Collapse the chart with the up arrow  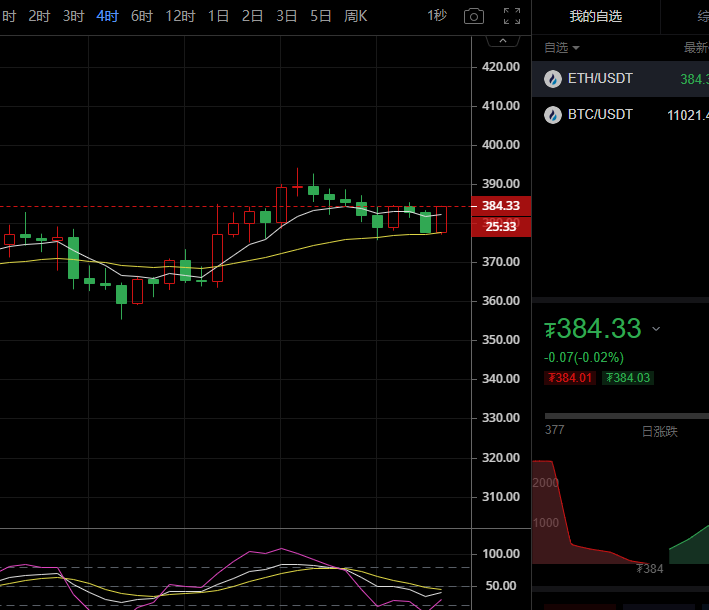502,41
